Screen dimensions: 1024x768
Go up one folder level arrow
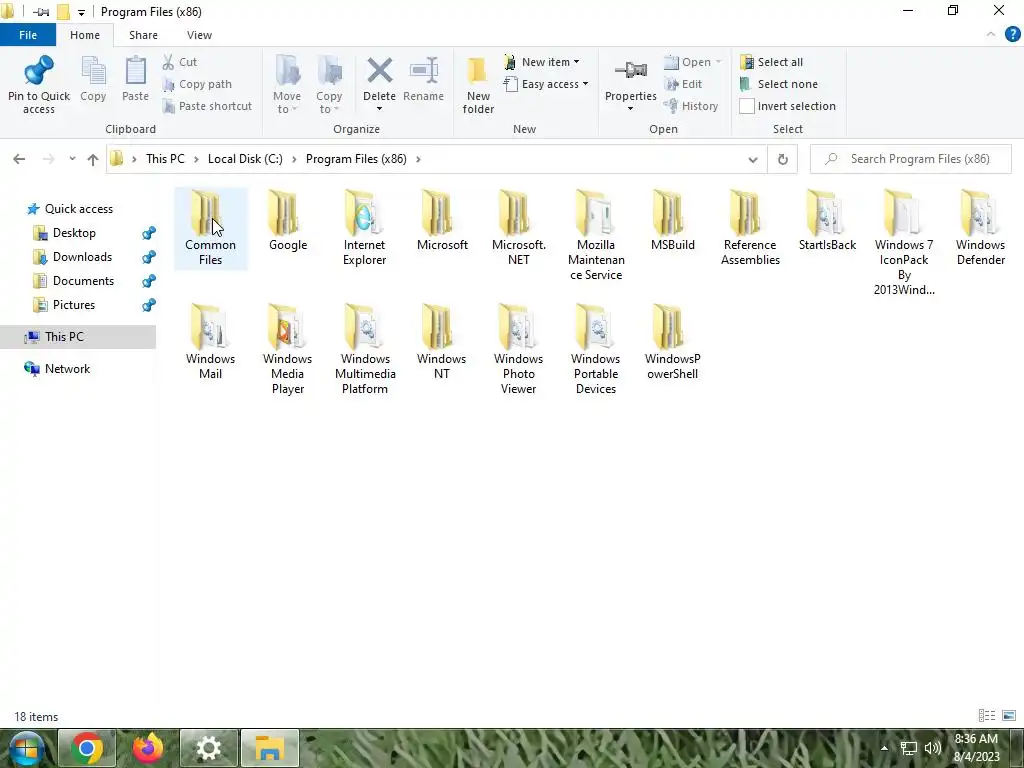(93, 159)
